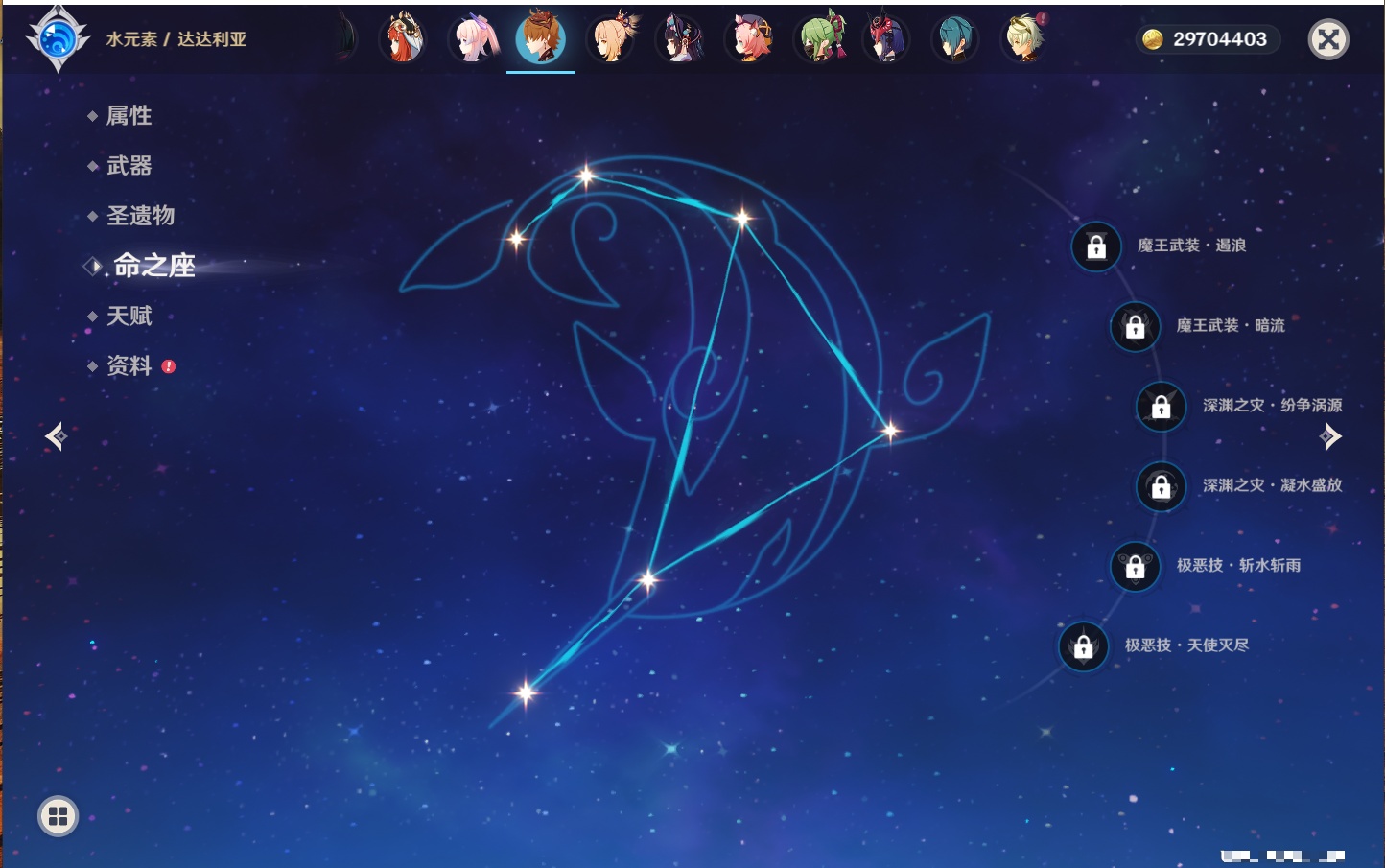Viewport: 1385px width, 868px height.
Task: Select locked constellation 魔王武装·暗流
Action: coord(1135,326)
